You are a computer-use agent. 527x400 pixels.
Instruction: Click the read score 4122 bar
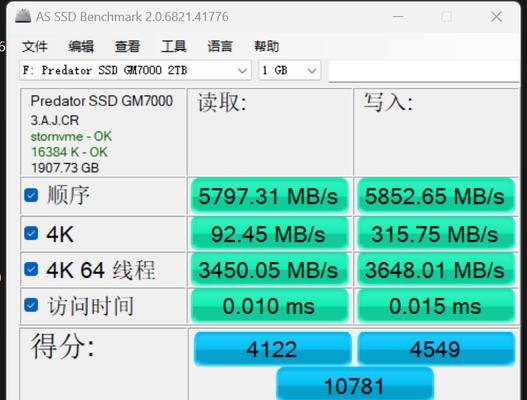[272, 349]
